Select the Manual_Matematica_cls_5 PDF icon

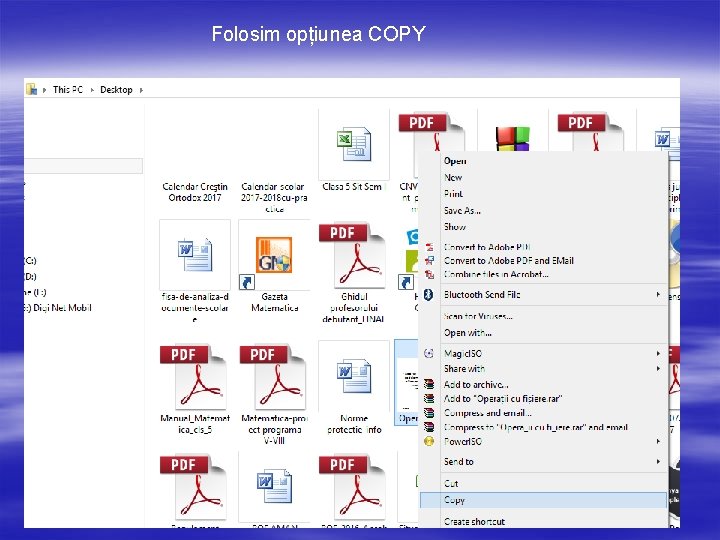194,377
